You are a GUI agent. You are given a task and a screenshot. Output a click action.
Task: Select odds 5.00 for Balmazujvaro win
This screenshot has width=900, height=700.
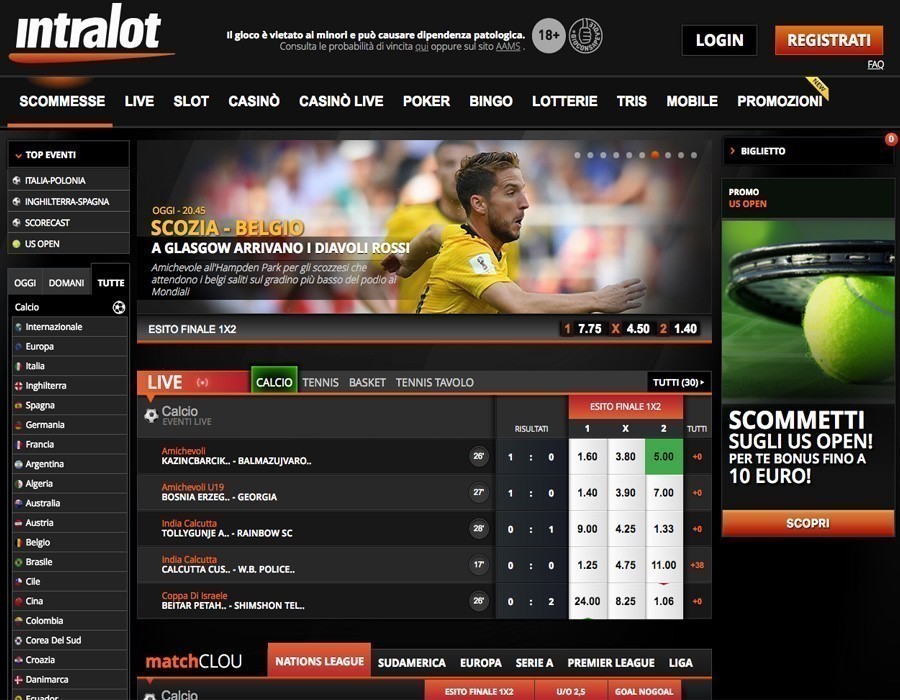664,457
